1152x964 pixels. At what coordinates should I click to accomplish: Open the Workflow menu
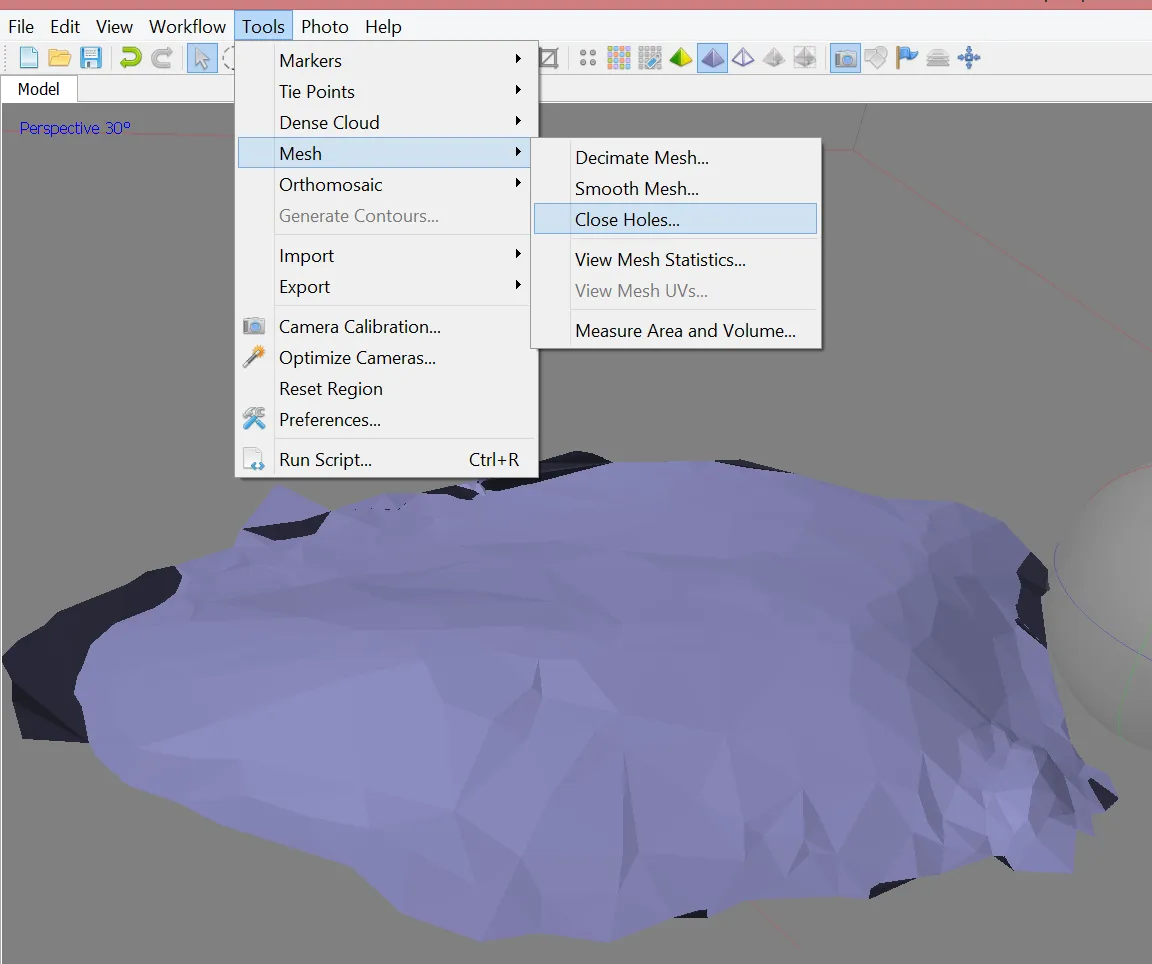click(187, 27)
